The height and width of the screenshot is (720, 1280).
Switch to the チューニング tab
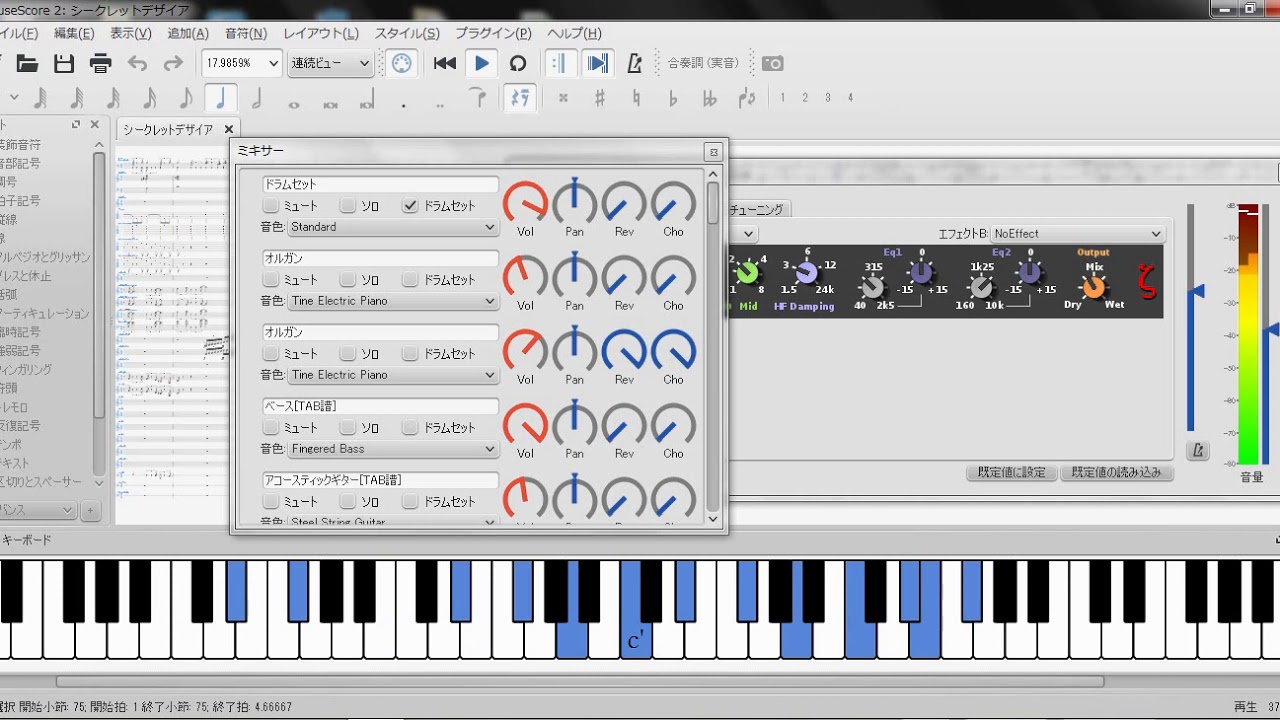point(758,209)
